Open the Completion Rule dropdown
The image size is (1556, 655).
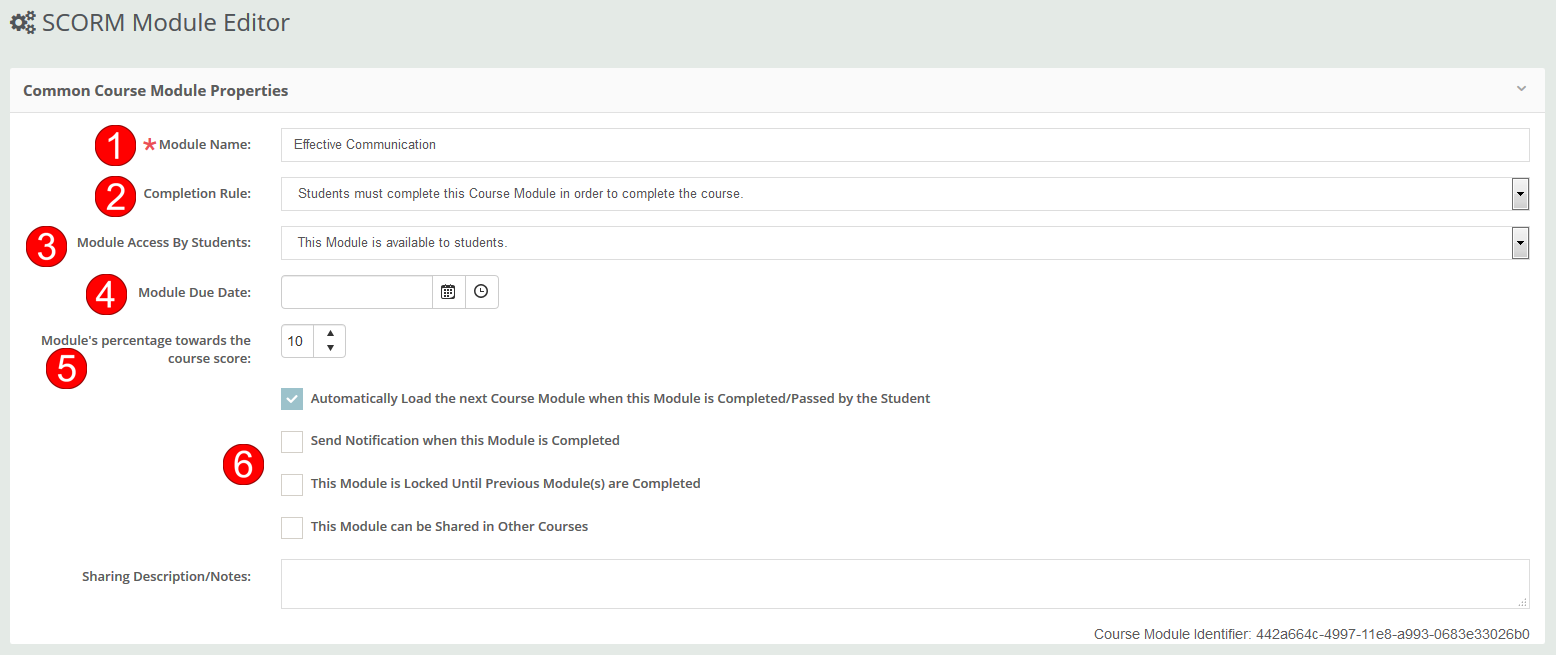1520,194
